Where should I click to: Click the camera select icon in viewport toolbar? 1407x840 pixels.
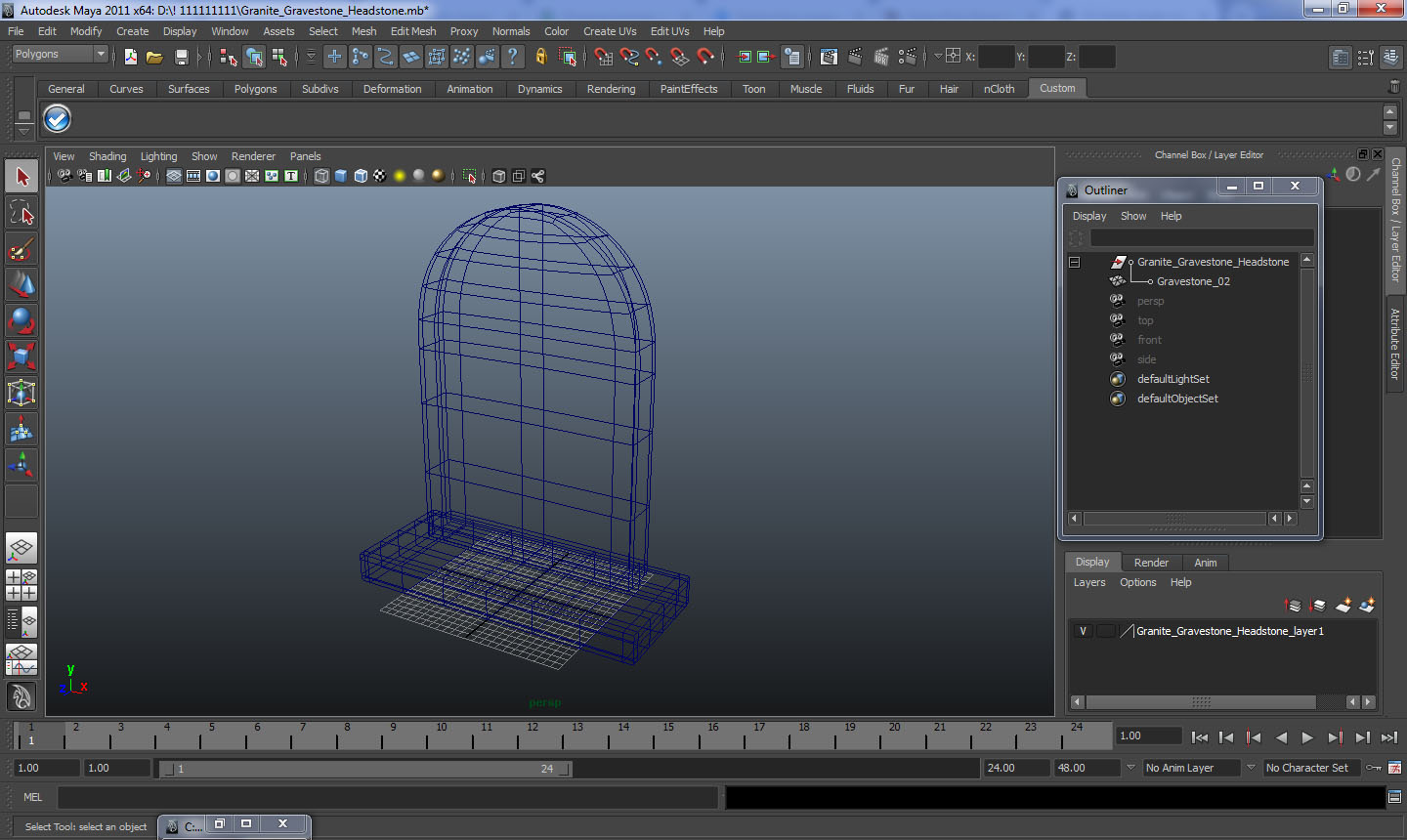click(x=64, y=176)
